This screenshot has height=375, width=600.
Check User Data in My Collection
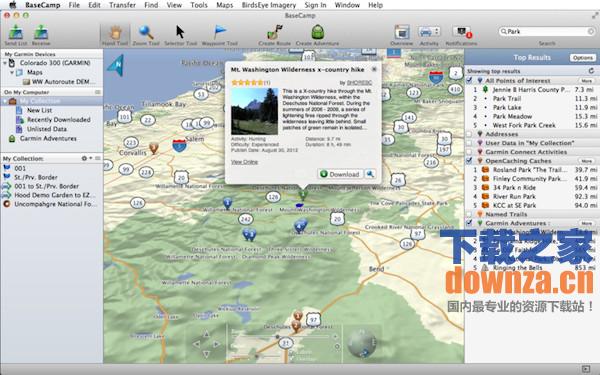(469, 143)
